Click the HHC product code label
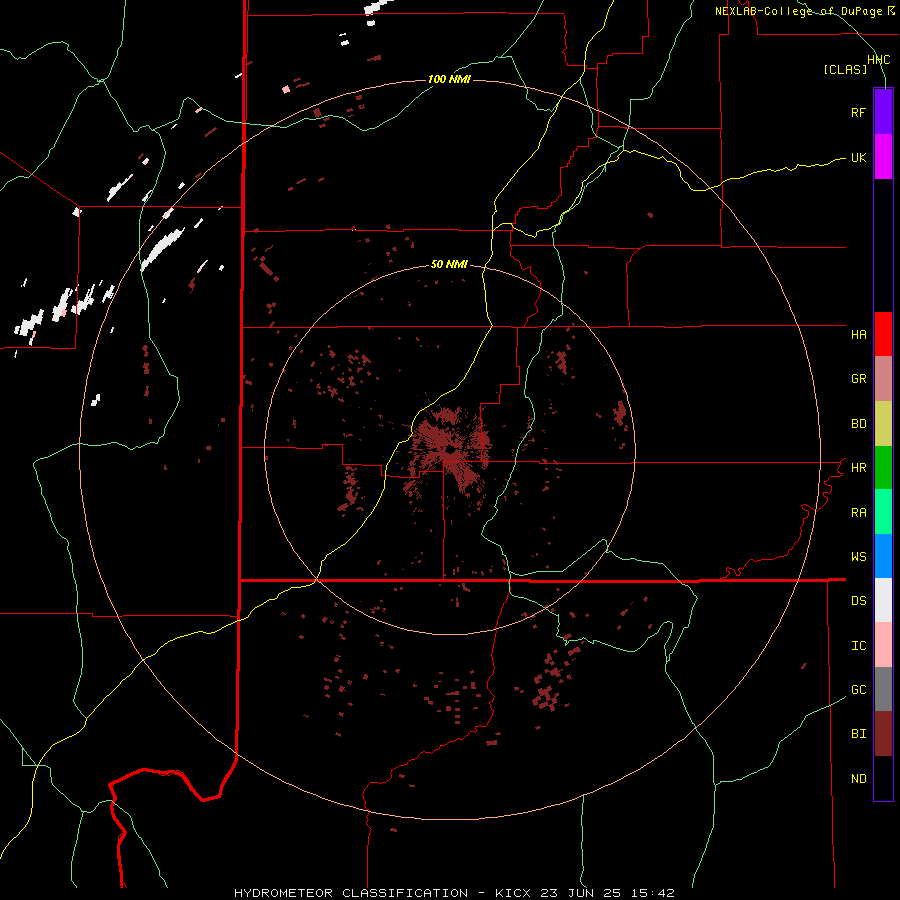This screenshot has width=900, height=900. [x=878, y=60]
